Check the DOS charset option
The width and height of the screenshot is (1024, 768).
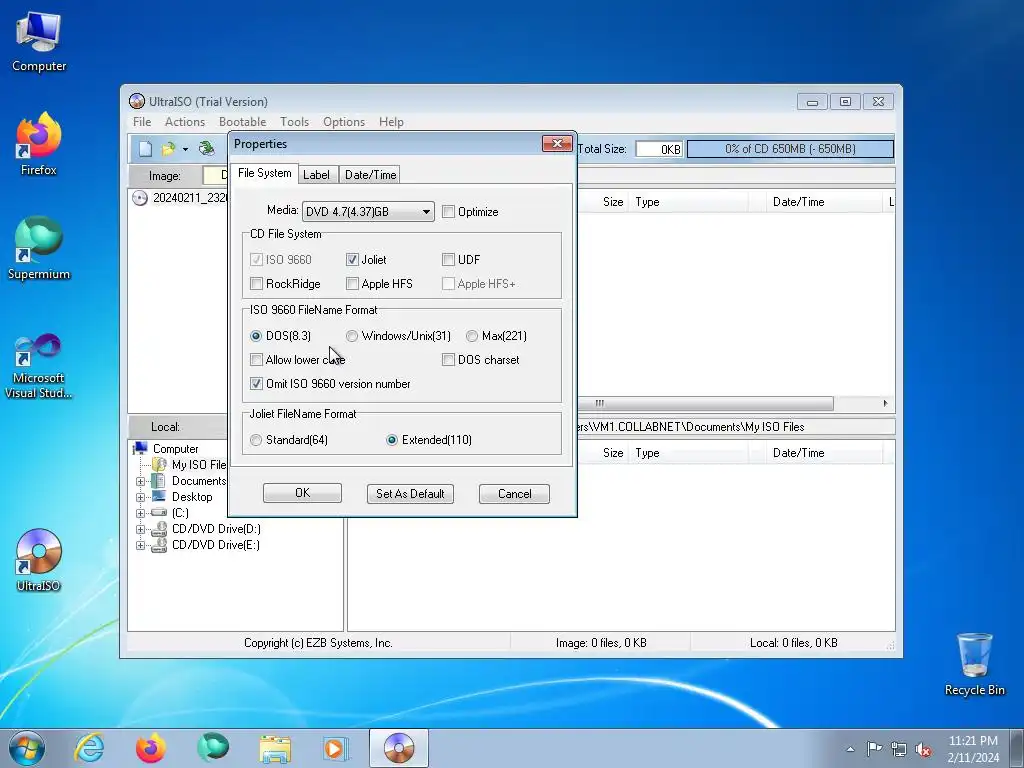coord(448,360)
